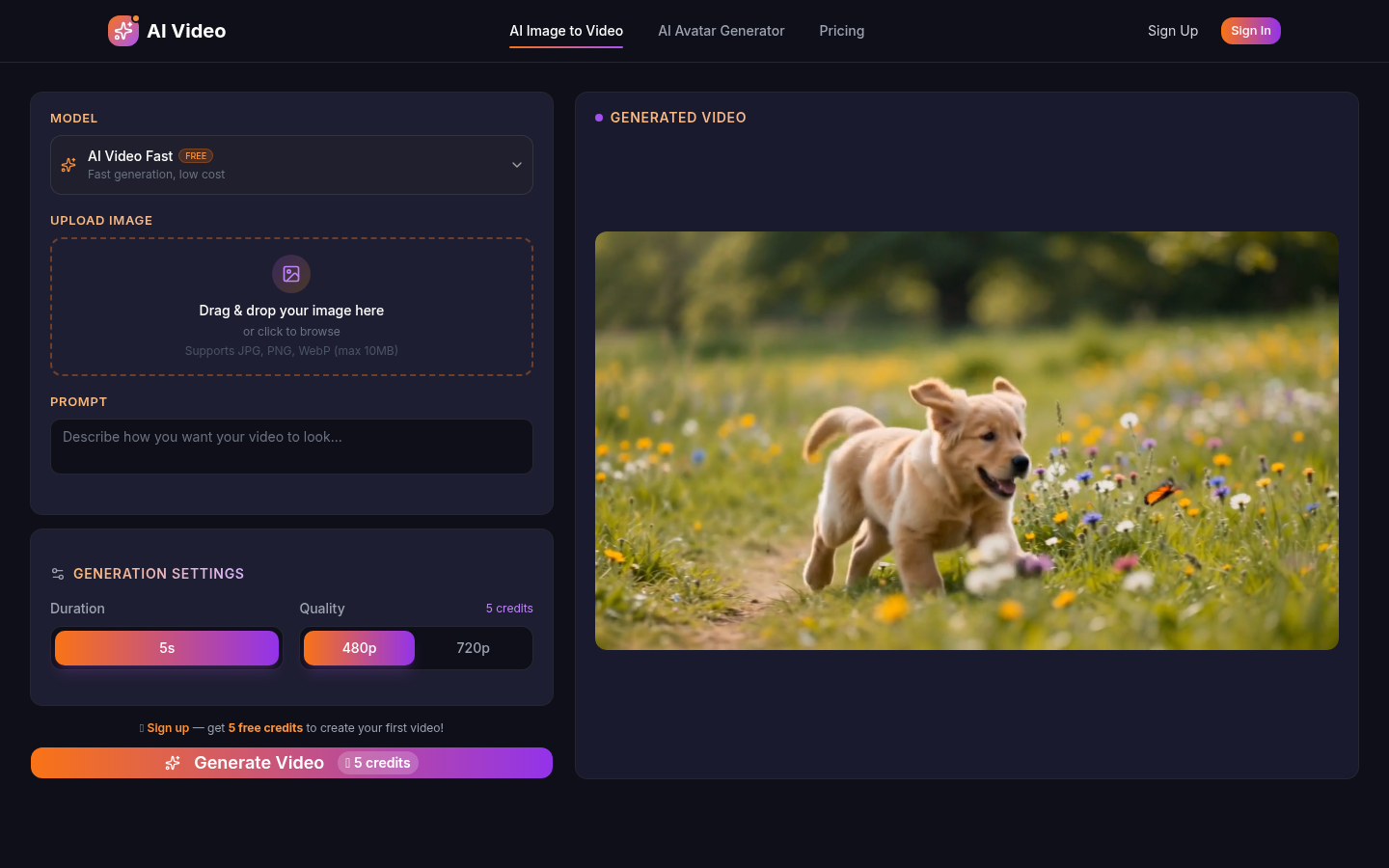
Task: Click the purple dot beside Generated Video
Action: pos(599,118)
